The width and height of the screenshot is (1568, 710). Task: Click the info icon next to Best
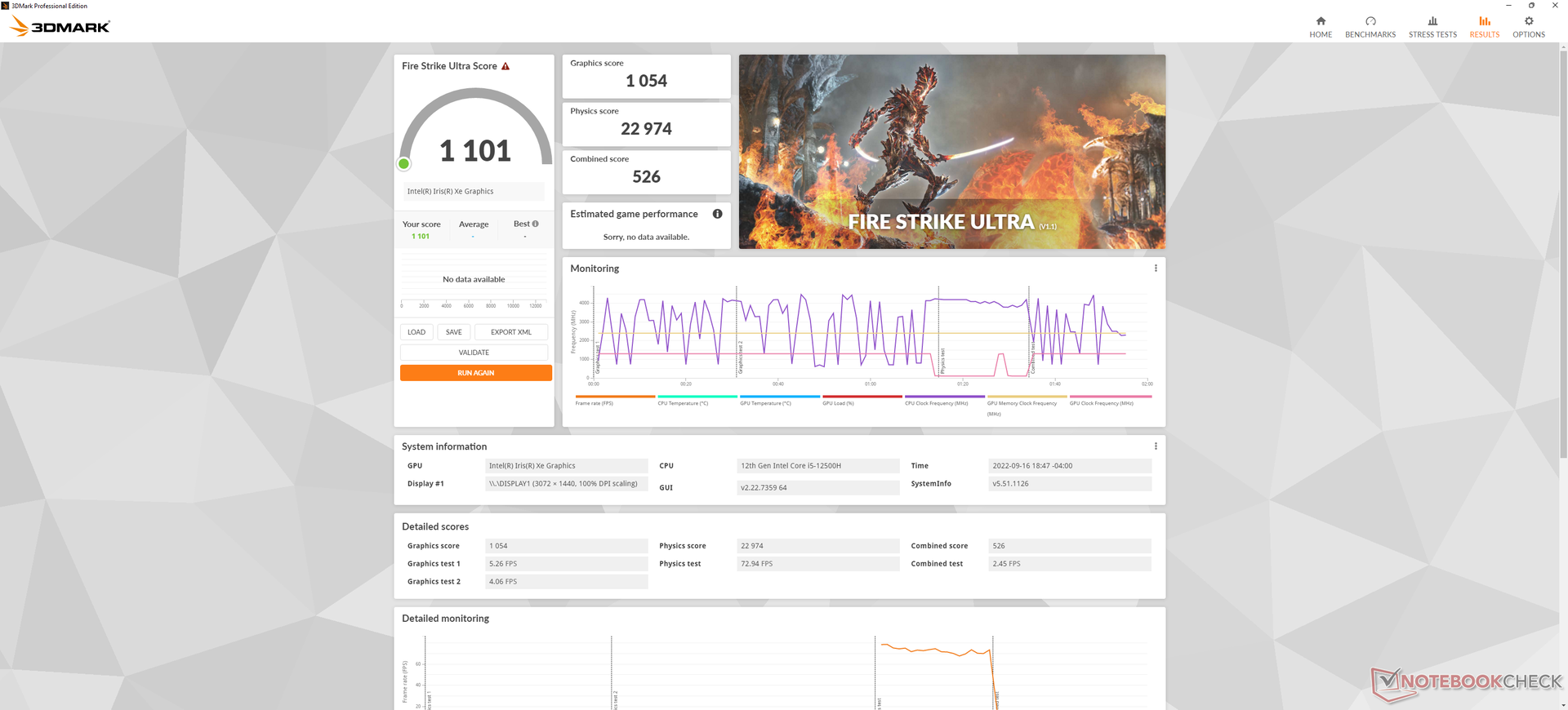tap(536, 224)
